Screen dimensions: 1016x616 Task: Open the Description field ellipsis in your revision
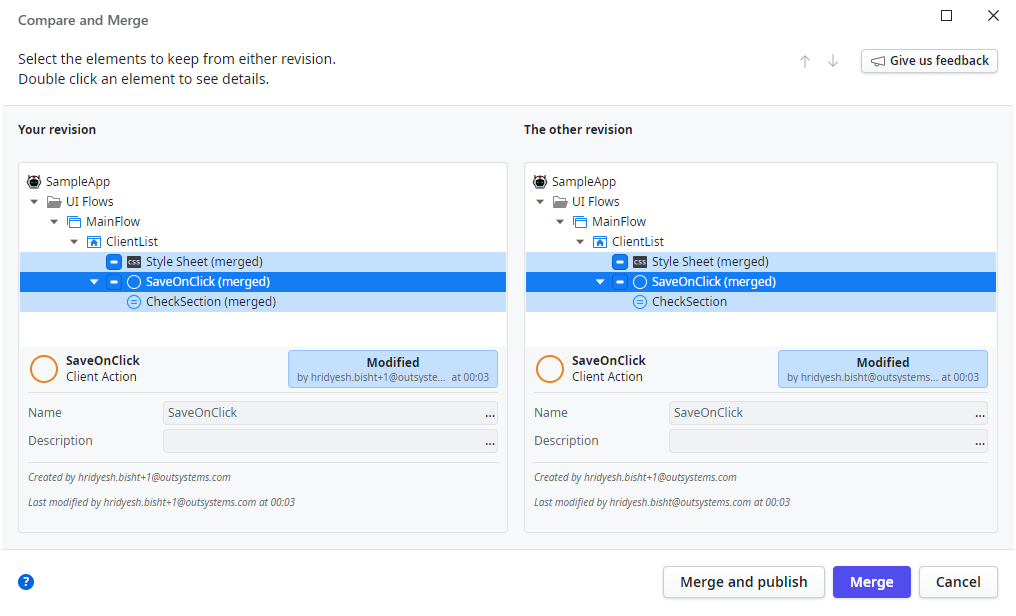(490, 442)
